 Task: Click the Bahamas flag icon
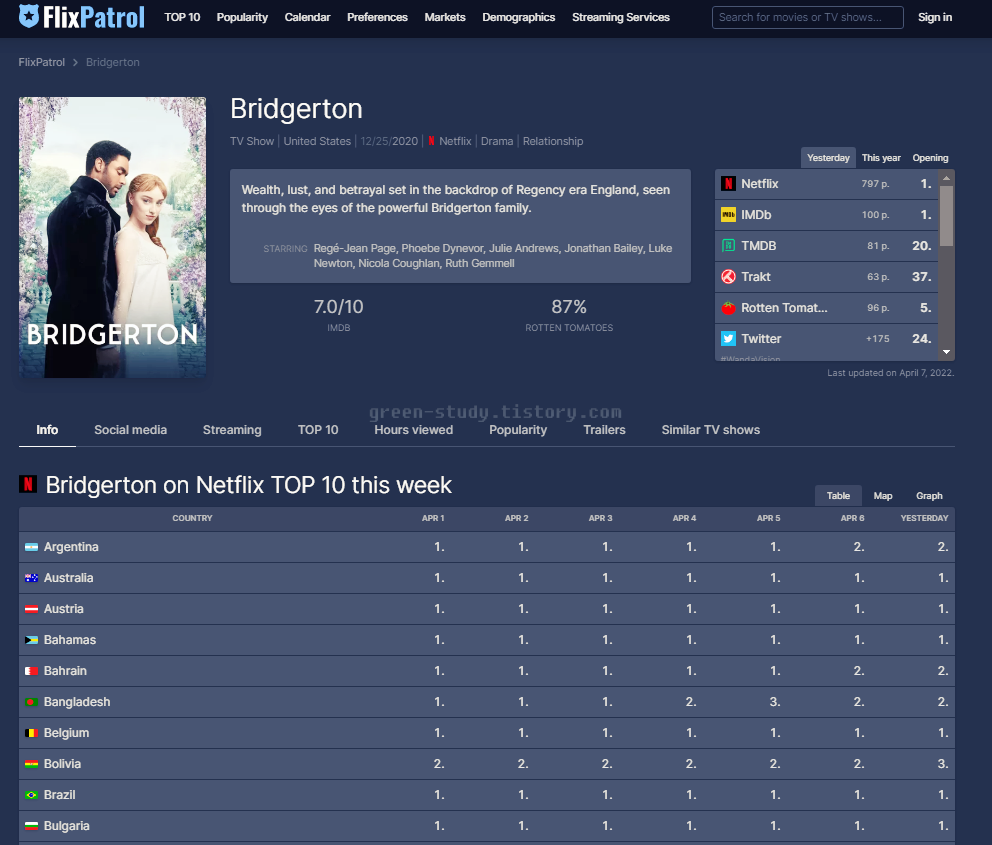point(31,640)
